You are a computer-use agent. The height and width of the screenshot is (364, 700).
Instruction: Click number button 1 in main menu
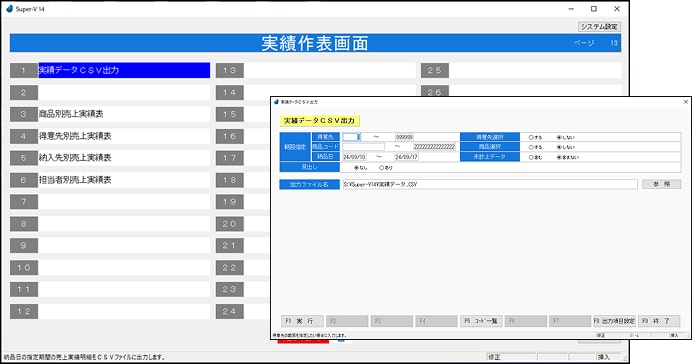(x=24, y=70)
